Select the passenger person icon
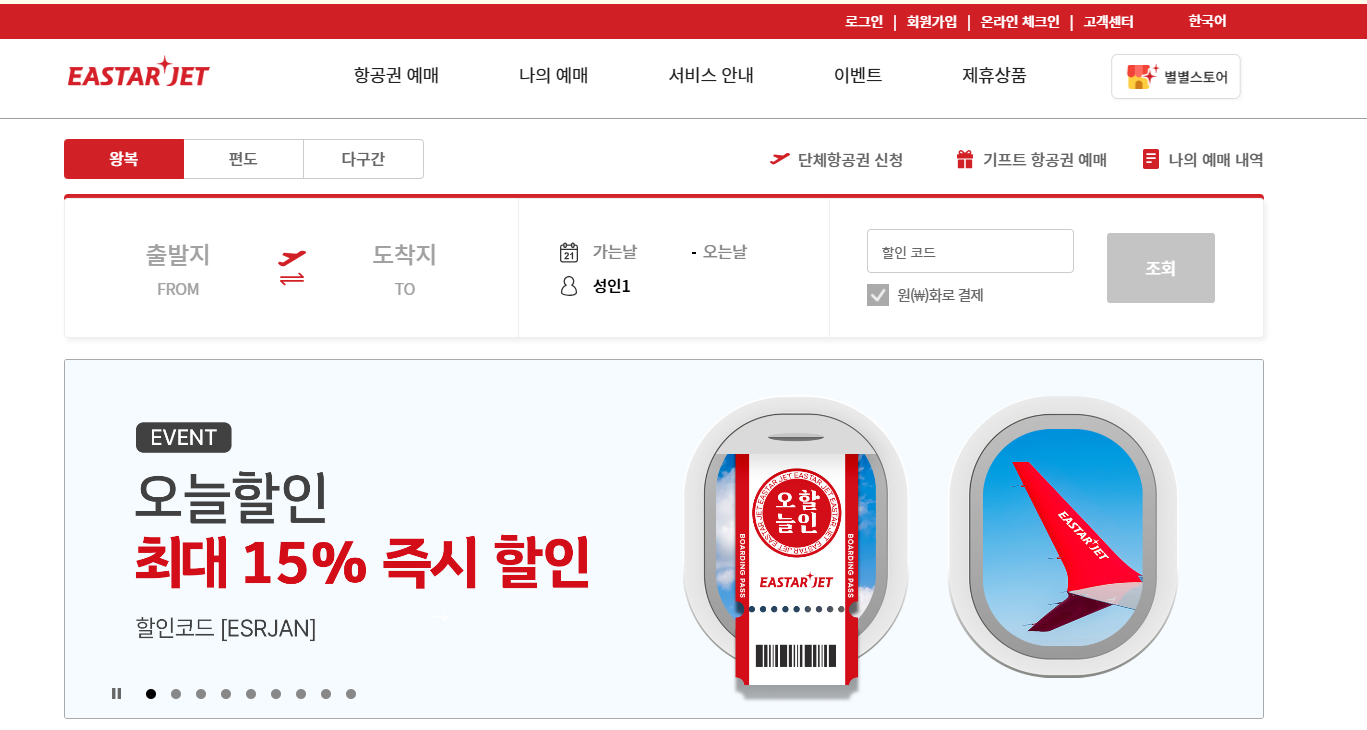 [x=569, y=286]
